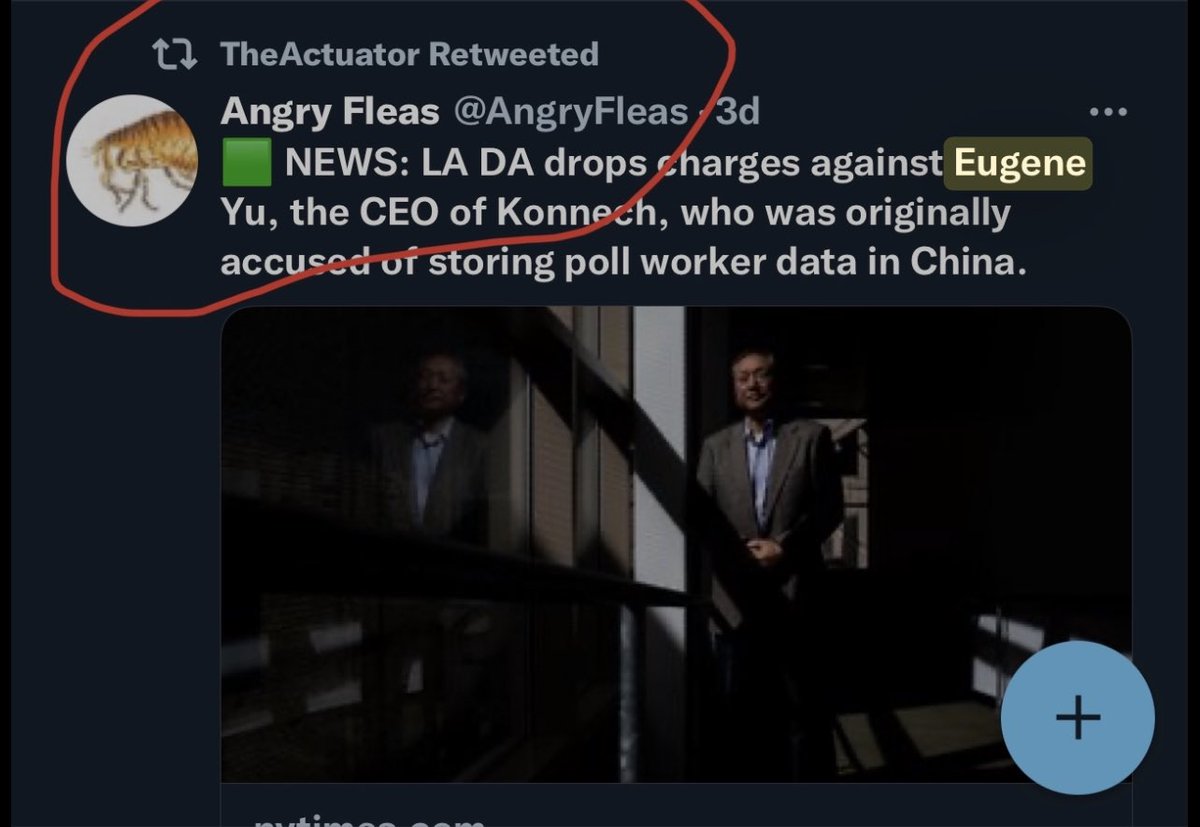Open the nytimes.com domain link below image

click(368, 818)
